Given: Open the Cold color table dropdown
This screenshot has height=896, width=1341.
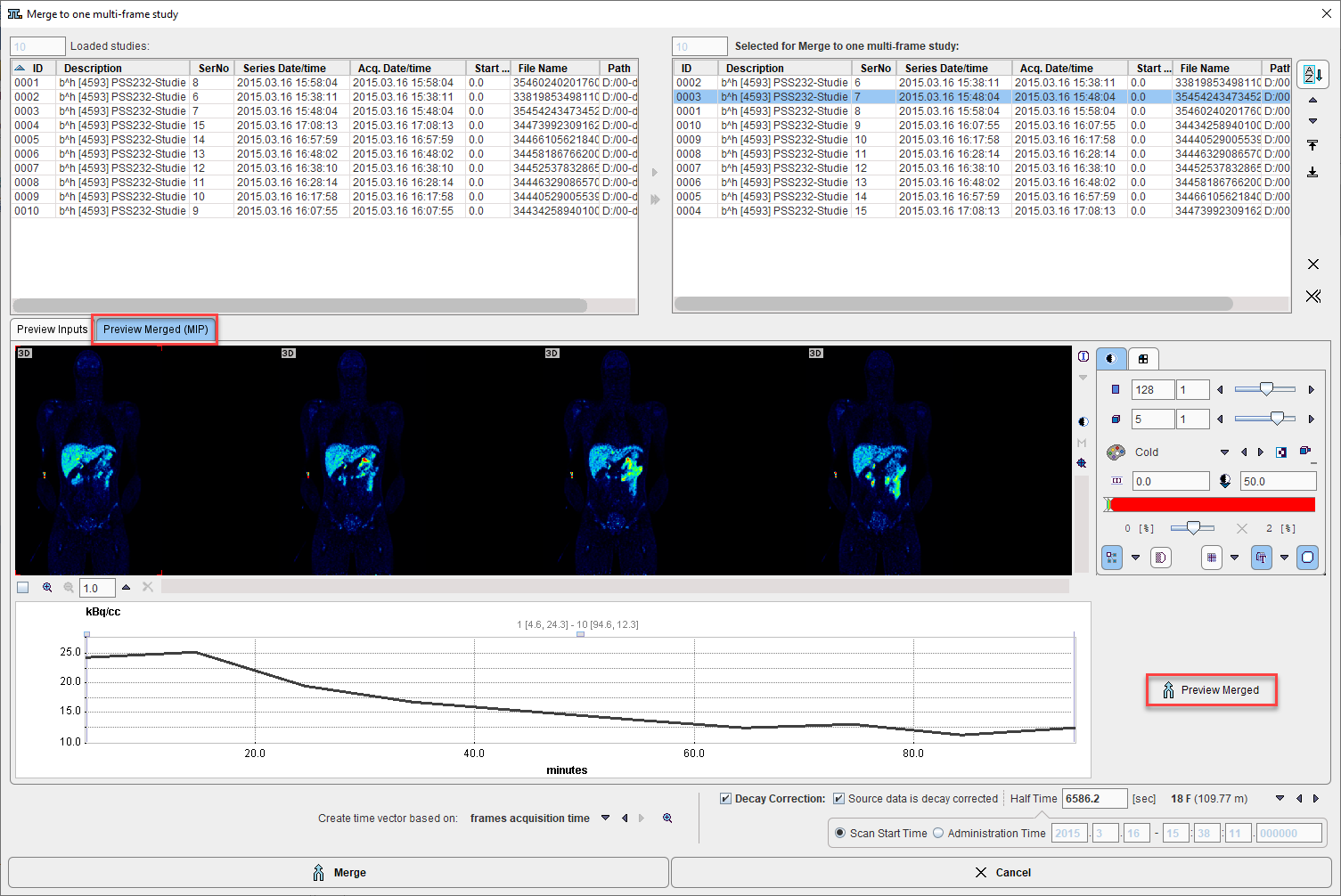Looking at the screenshot, I should [x=1224, y=452].
